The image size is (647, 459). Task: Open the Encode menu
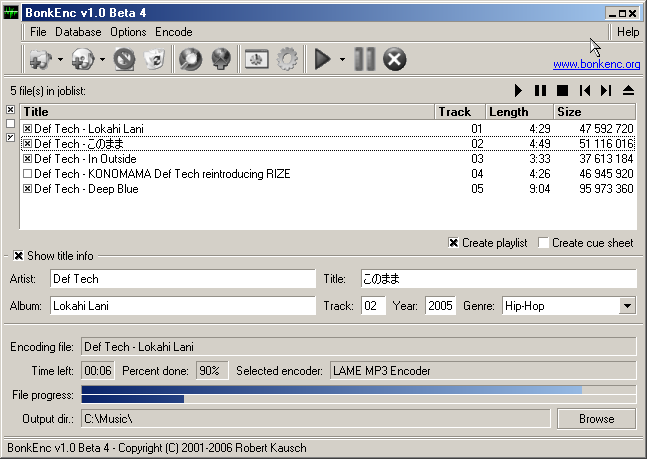pyautogui.click(x=173, y=32)
